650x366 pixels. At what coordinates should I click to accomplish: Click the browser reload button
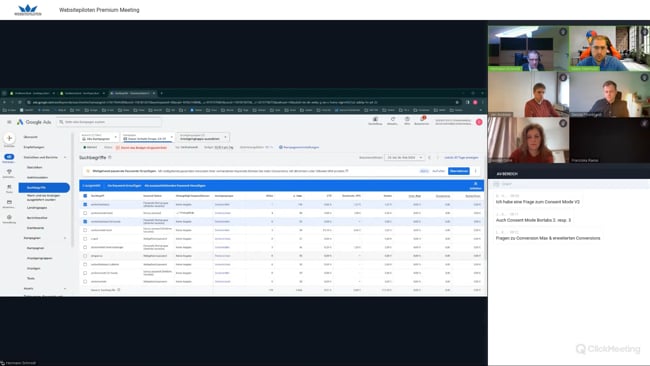(x=21, y=102)
